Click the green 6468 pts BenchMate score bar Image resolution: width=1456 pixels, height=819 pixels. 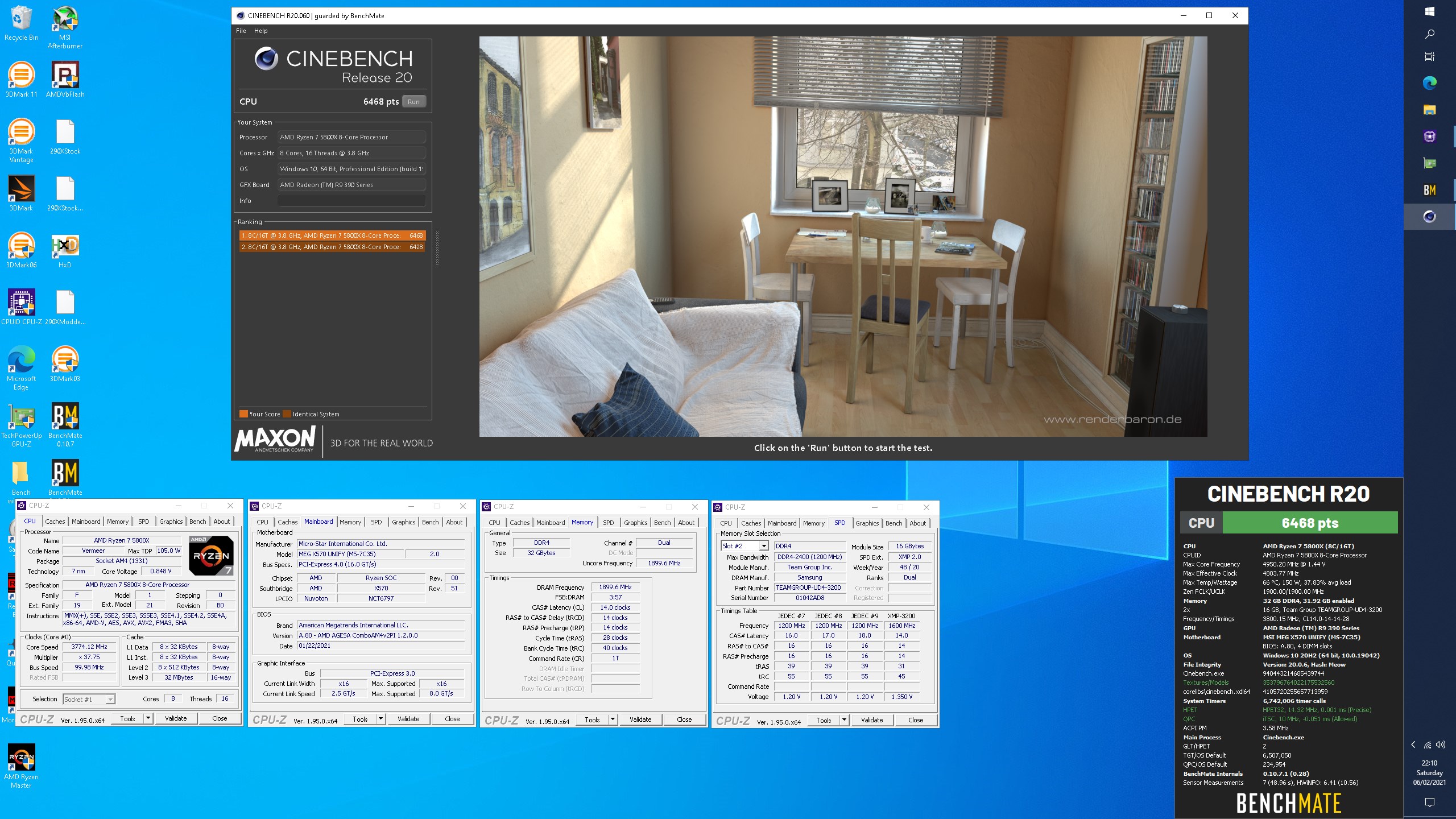(x=1310, y=523)
